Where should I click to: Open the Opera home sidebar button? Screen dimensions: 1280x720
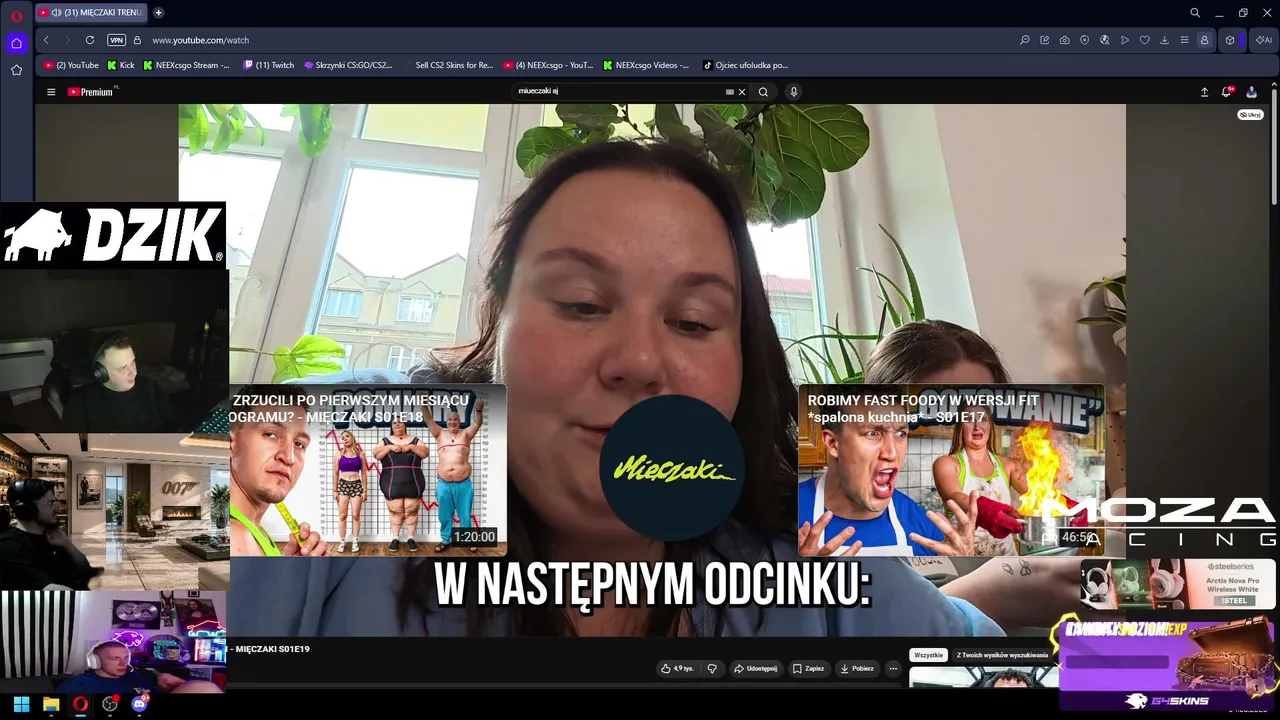pyautogui.click(x=16, y=43)
